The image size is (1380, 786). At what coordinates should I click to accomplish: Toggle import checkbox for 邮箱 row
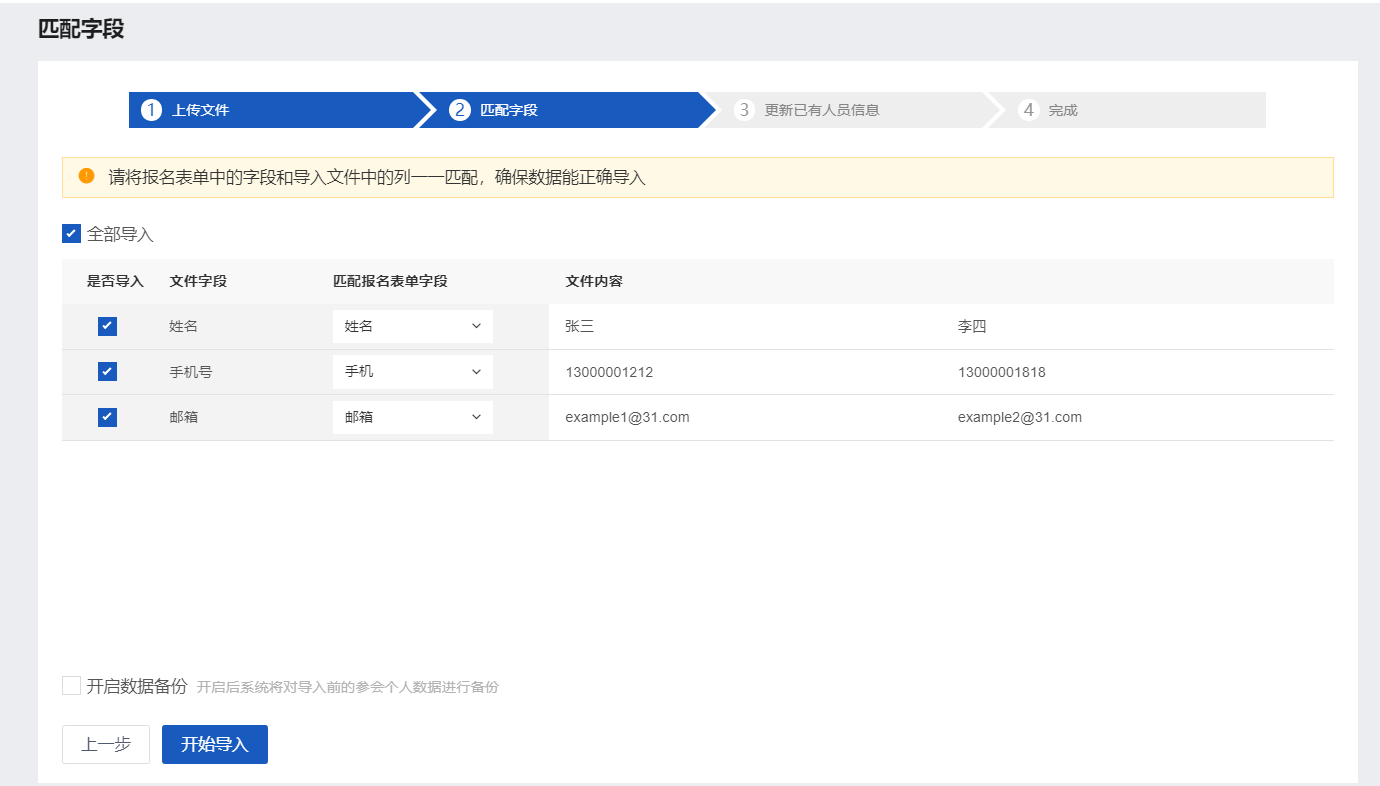tap(107, 417)
